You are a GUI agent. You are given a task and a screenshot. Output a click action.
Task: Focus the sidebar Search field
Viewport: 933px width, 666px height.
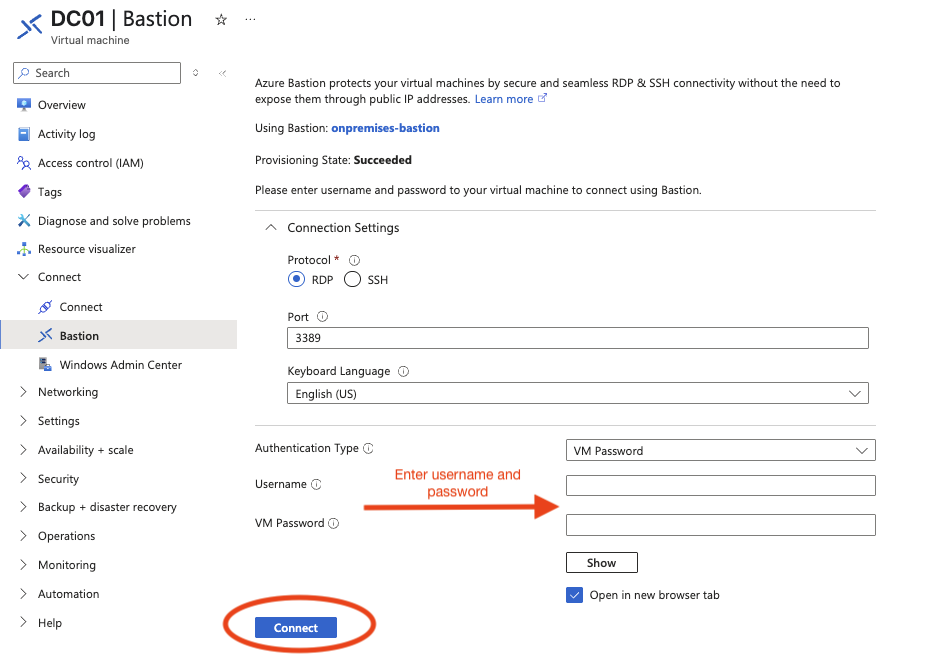[x=97, y=73]
